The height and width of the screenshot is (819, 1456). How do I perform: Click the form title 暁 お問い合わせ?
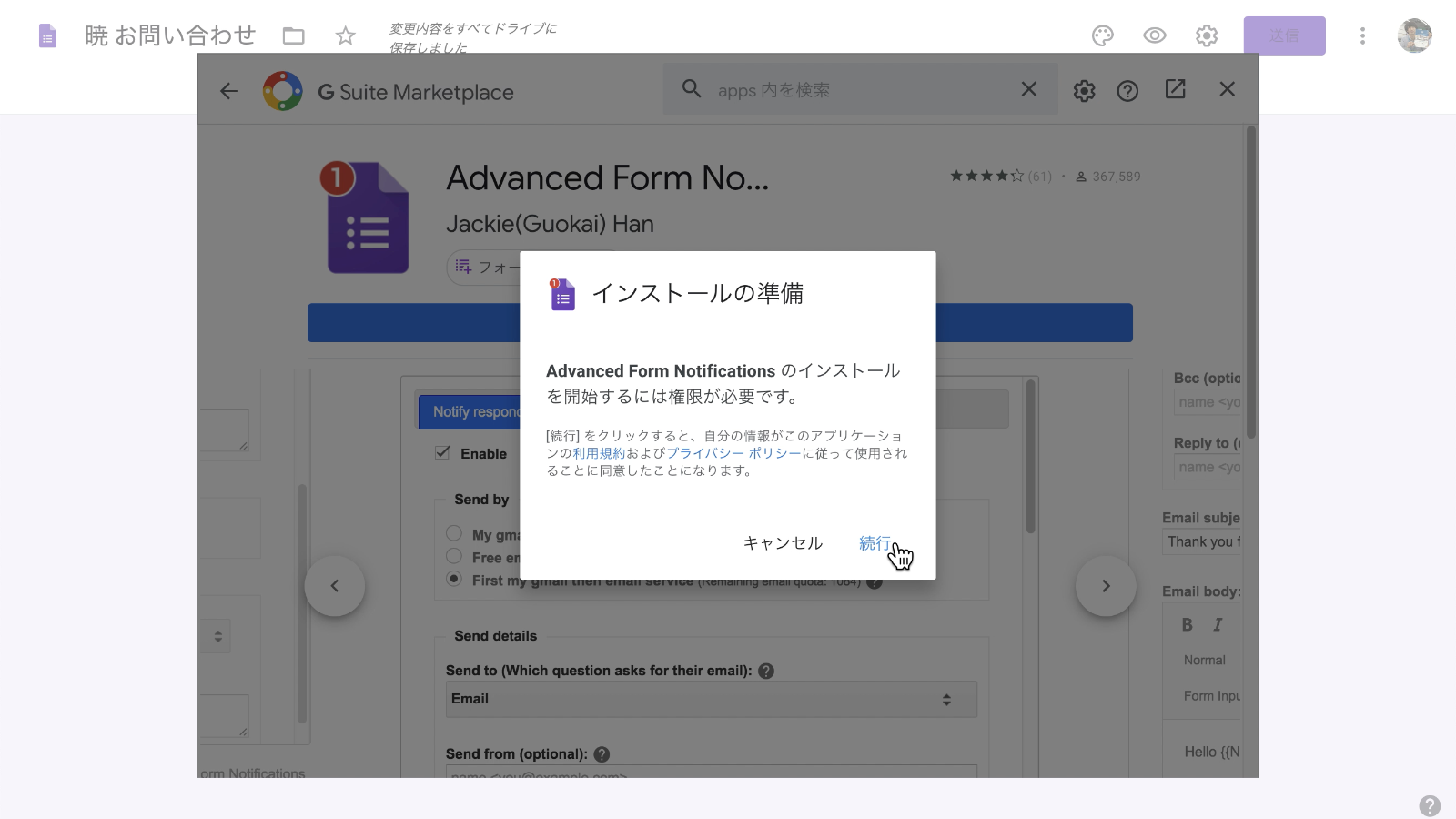click(171, 35)
